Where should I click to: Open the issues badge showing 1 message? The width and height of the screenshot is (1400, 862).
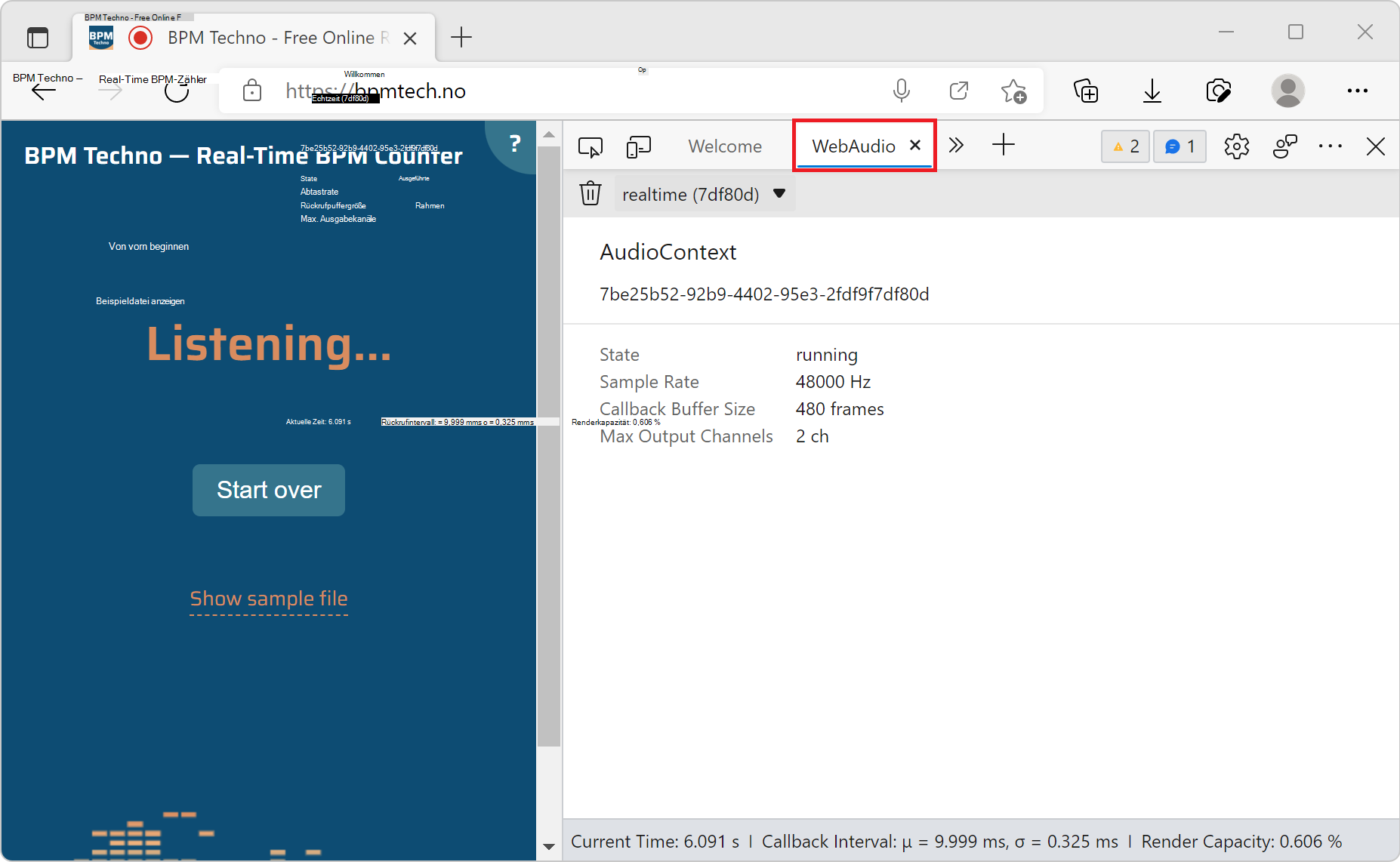(x=1179, y=146)
